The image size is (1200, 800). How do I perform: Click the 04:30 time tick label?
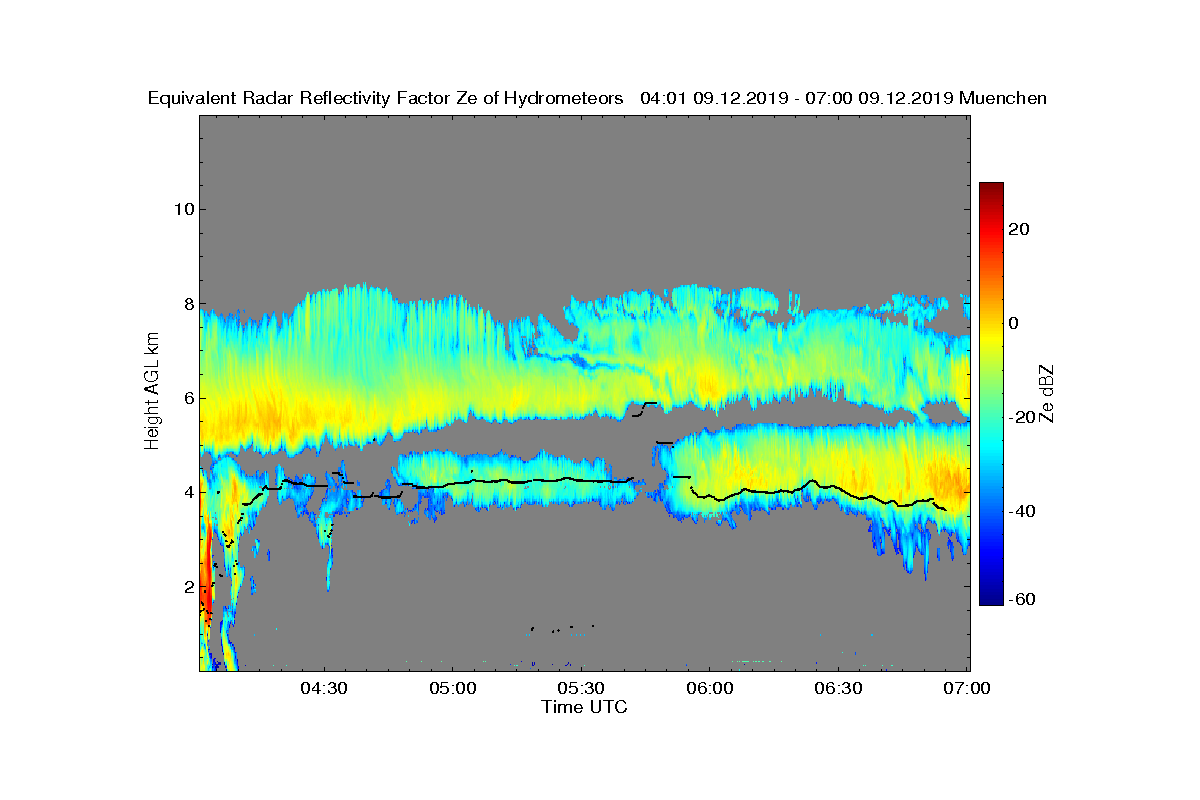tap(324, 689)
